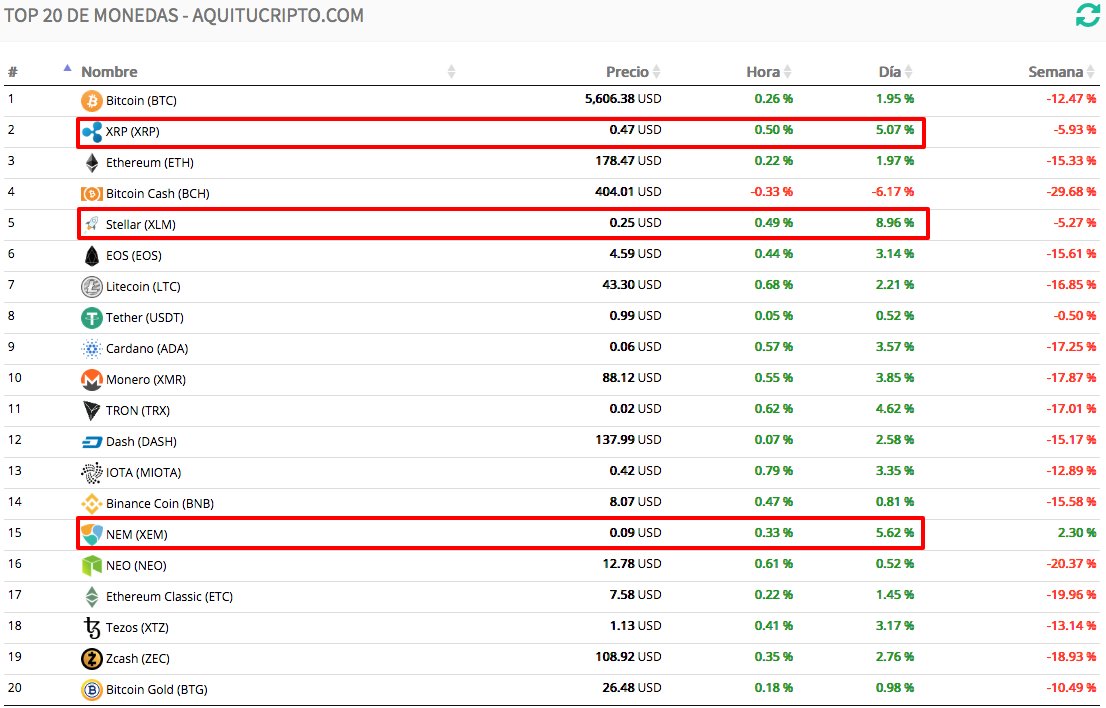Click the Precio column header text
The image size is (1106, 708).
pyautogui.click(x=627, y=72)
